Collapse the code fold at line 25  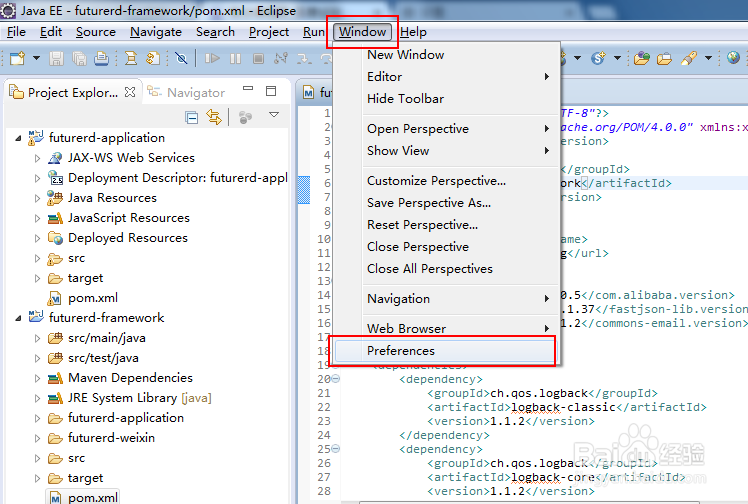[x=336, y=449]
